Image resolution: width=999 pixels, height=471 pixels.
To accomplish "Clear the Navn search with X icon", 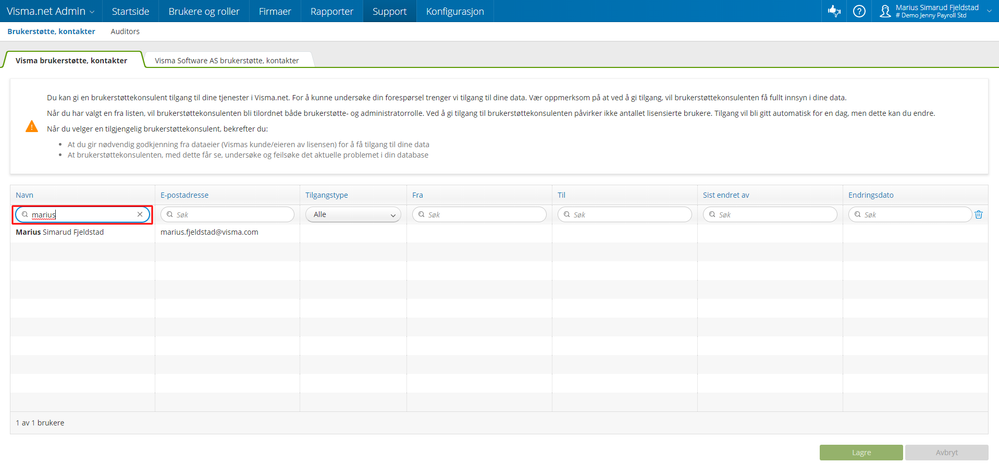I will (x=140, y=215).
